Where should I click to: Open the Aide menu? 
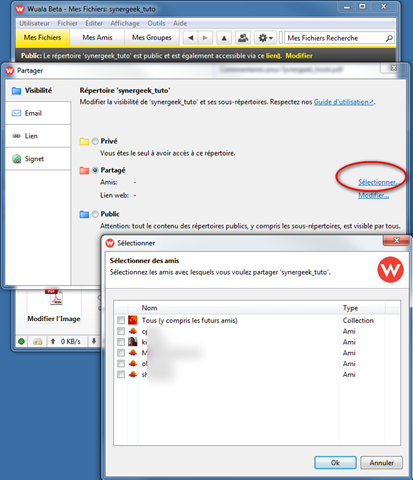click(x=180, y=23)
